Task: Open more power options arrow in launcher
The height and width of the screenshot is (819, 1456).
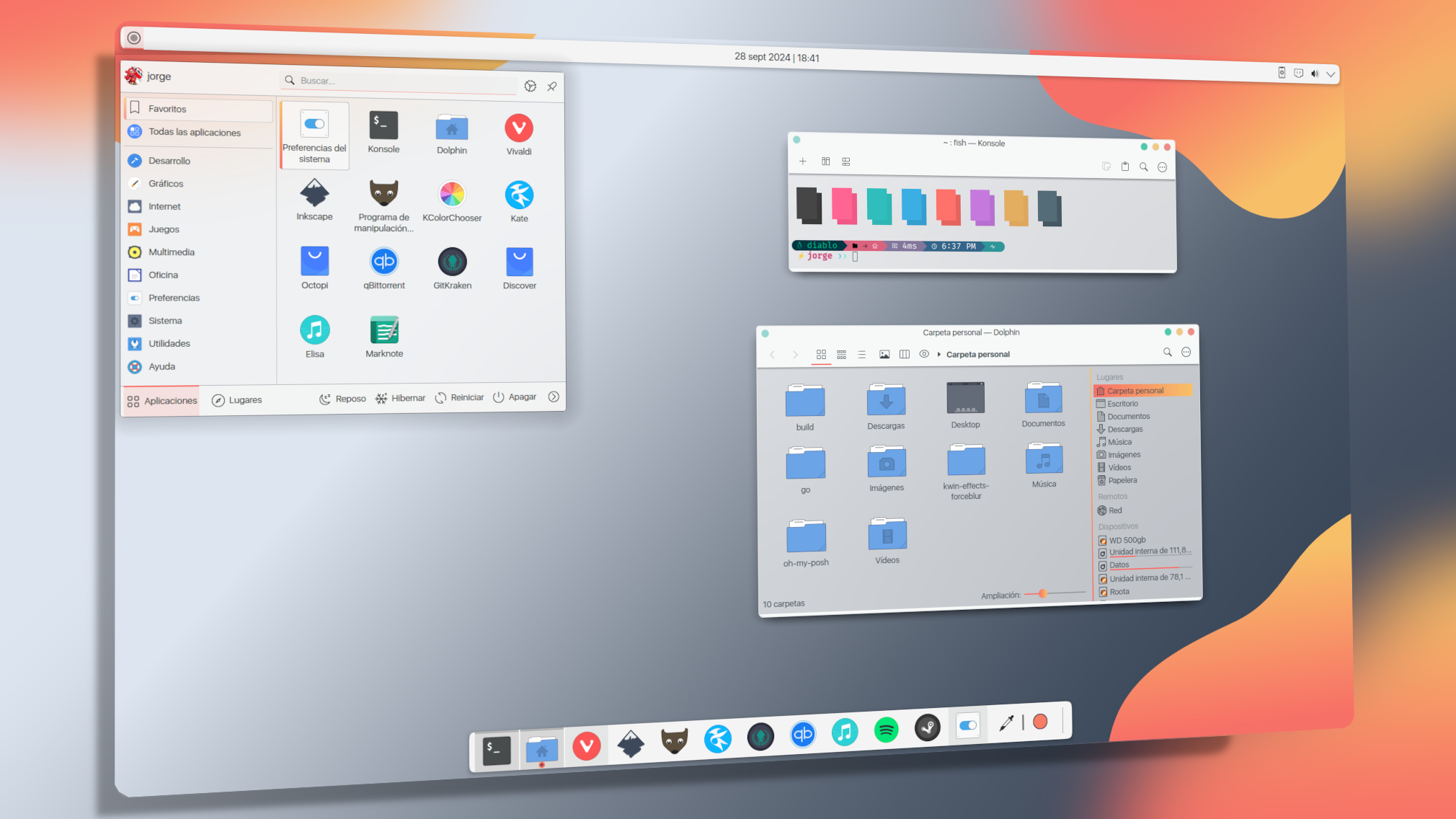Action: 554,397
